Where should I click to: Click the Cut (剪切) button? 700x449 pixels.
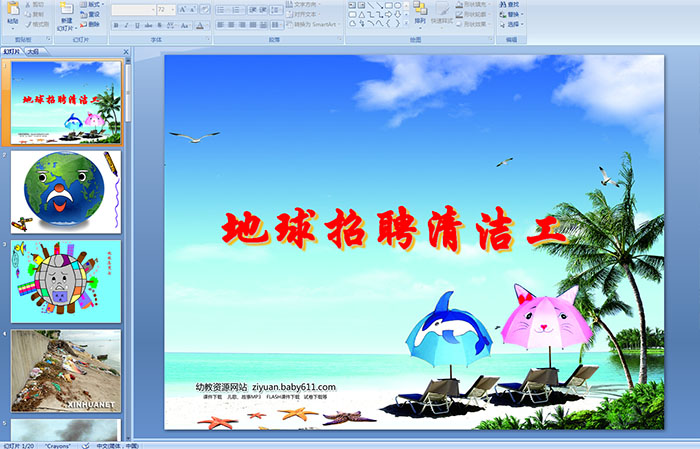34,4
